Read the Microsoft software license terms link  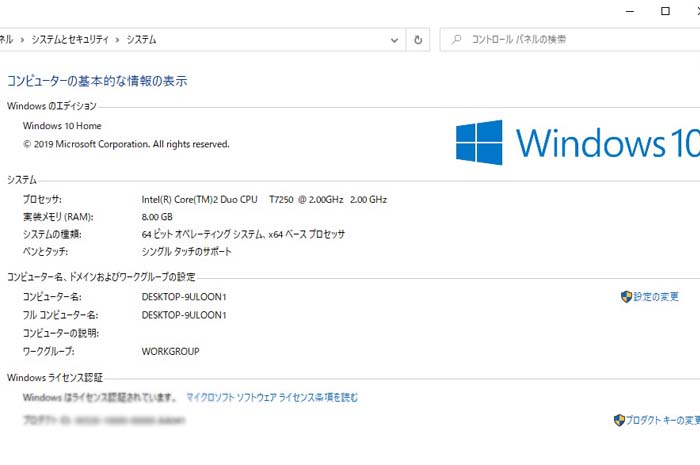[272, 397]
